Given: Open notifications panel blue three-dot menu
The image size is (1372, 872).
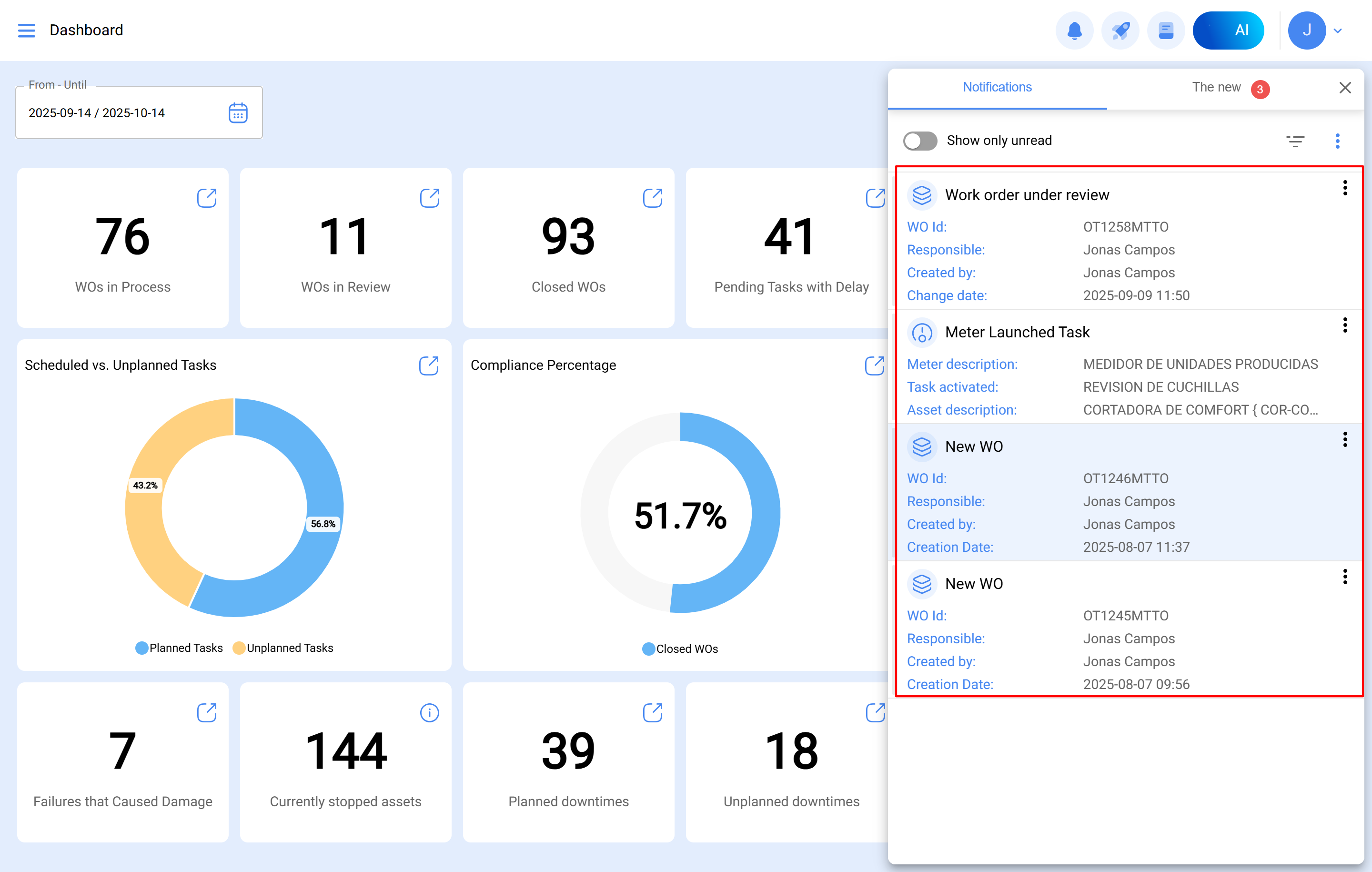Looking at the screenshot, I should coord(1337,141).
